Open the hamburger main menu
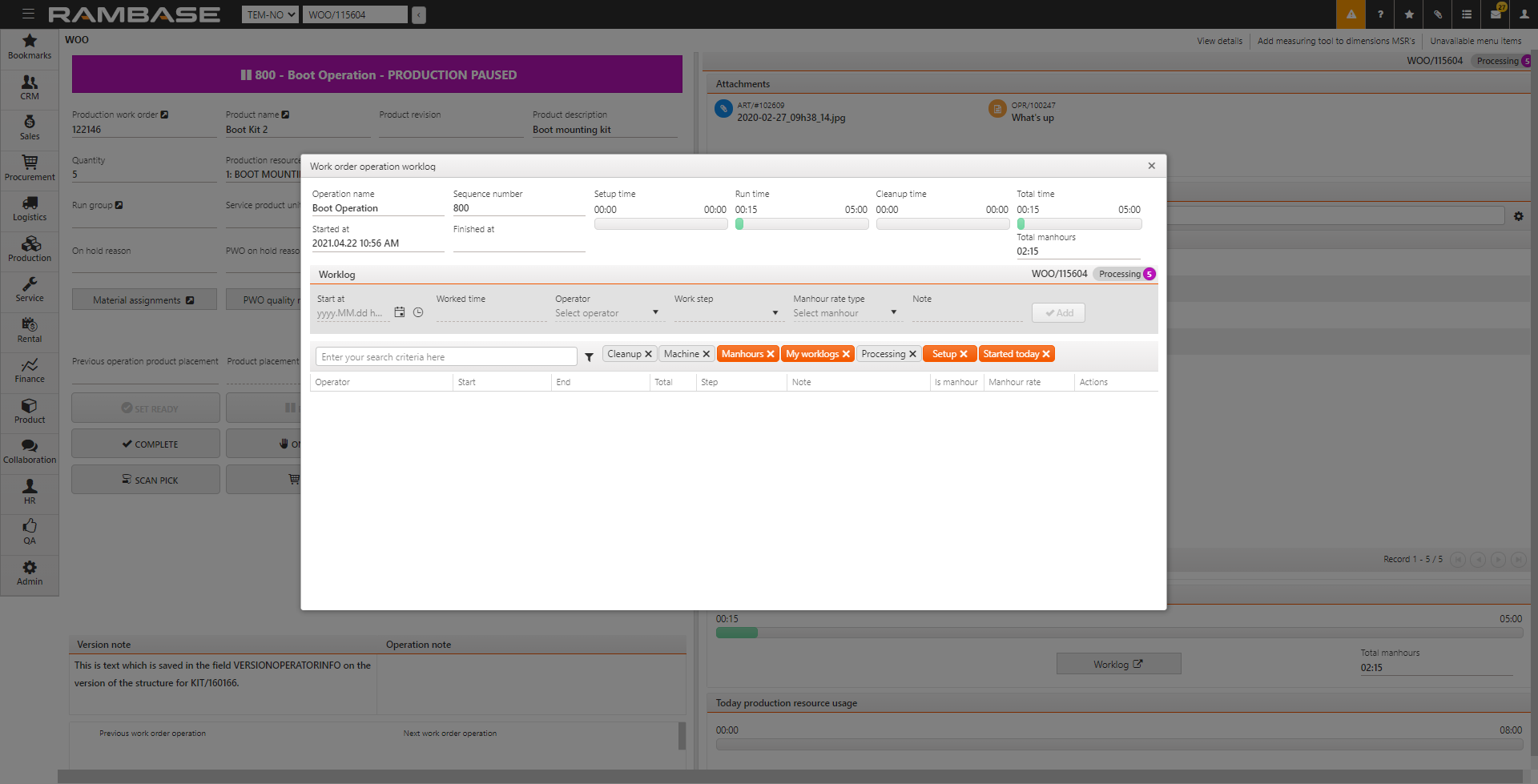 tap(28, 14)
